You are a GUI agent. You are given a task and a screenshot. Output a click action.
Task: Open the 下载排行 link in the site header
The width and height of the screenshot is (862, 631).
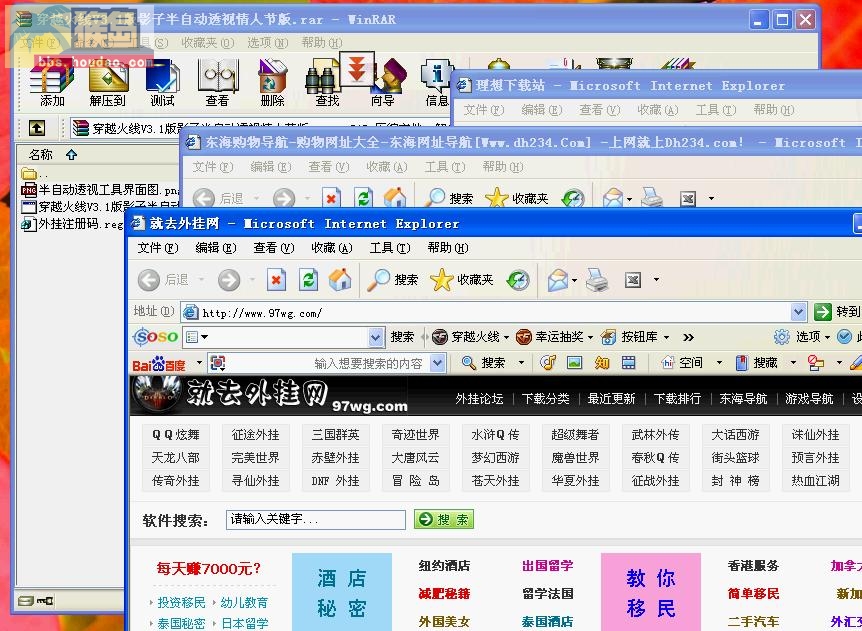pos(677,398)
